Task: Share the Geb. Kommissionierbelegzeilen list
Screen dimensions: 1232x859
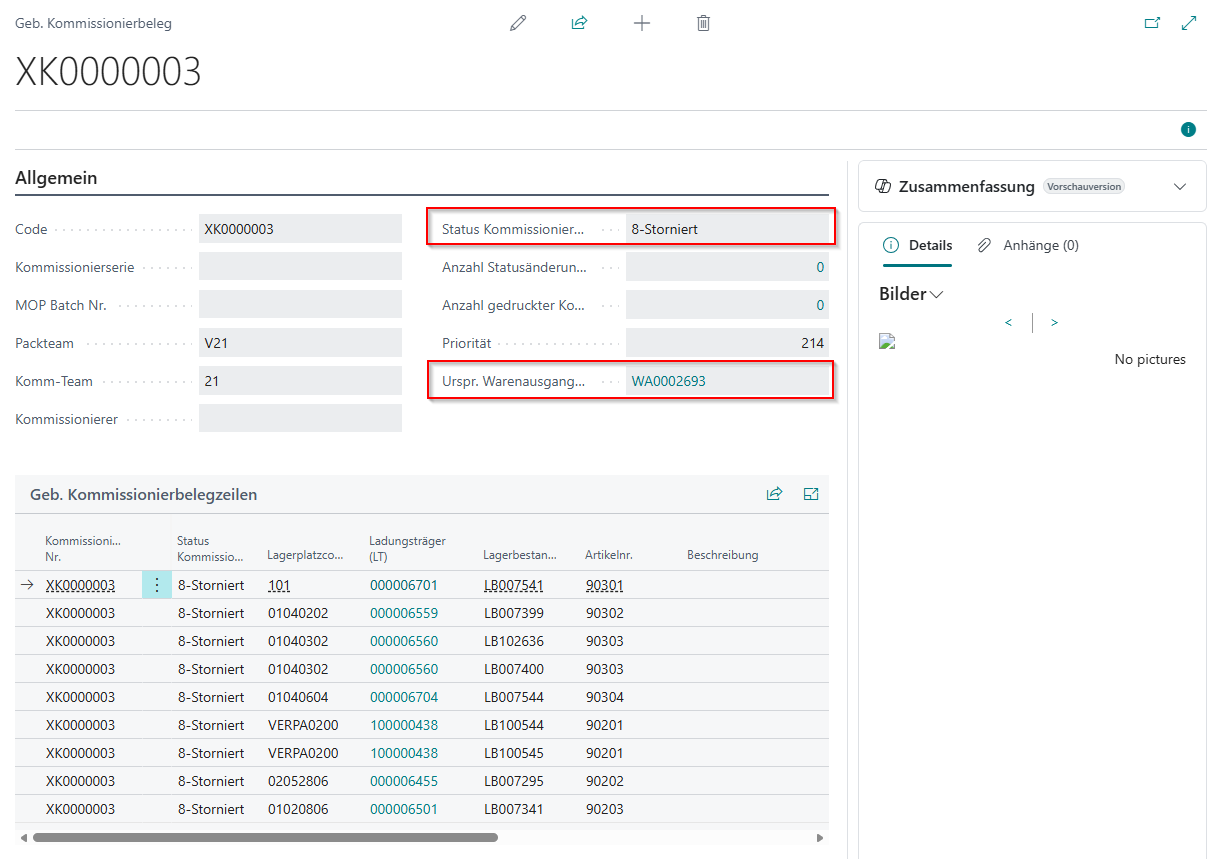Action: coord(774,494)
